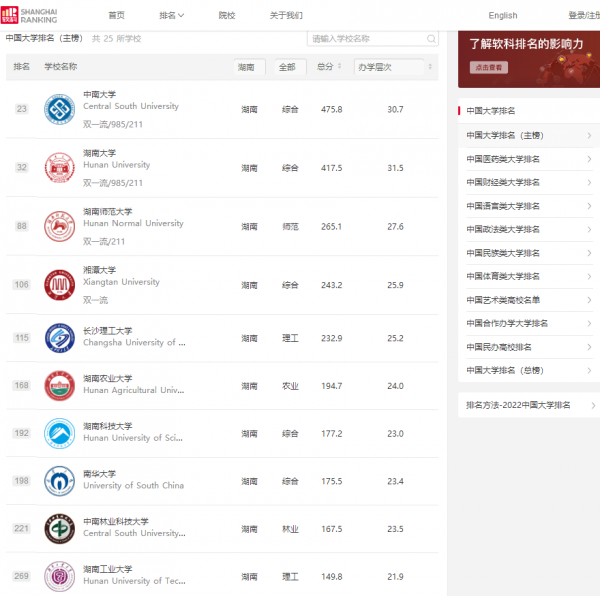Open 中国政法类大学排名 sidebar entry
Image resolution: width=600 pixels, height=596 pixels.
[x=529, y=230]
